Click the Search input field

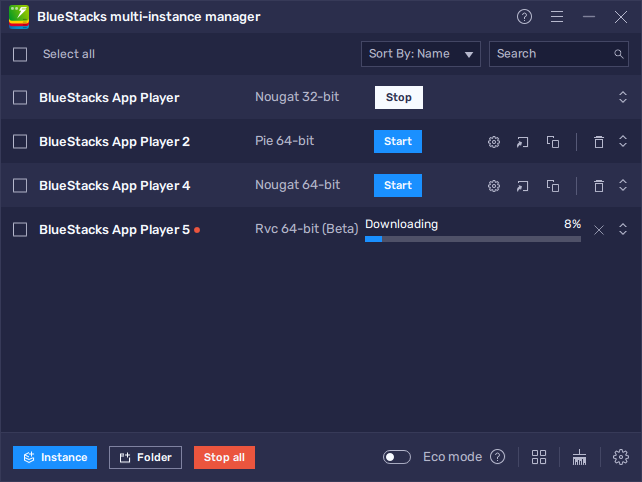550,54
